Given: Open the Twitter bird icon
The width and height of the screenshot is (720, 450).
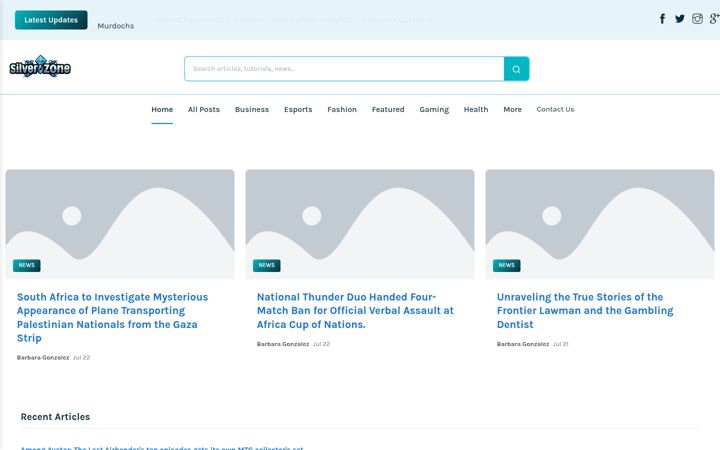Looking at the screenshot, I should pyautogui.click(x=680, y=19).
